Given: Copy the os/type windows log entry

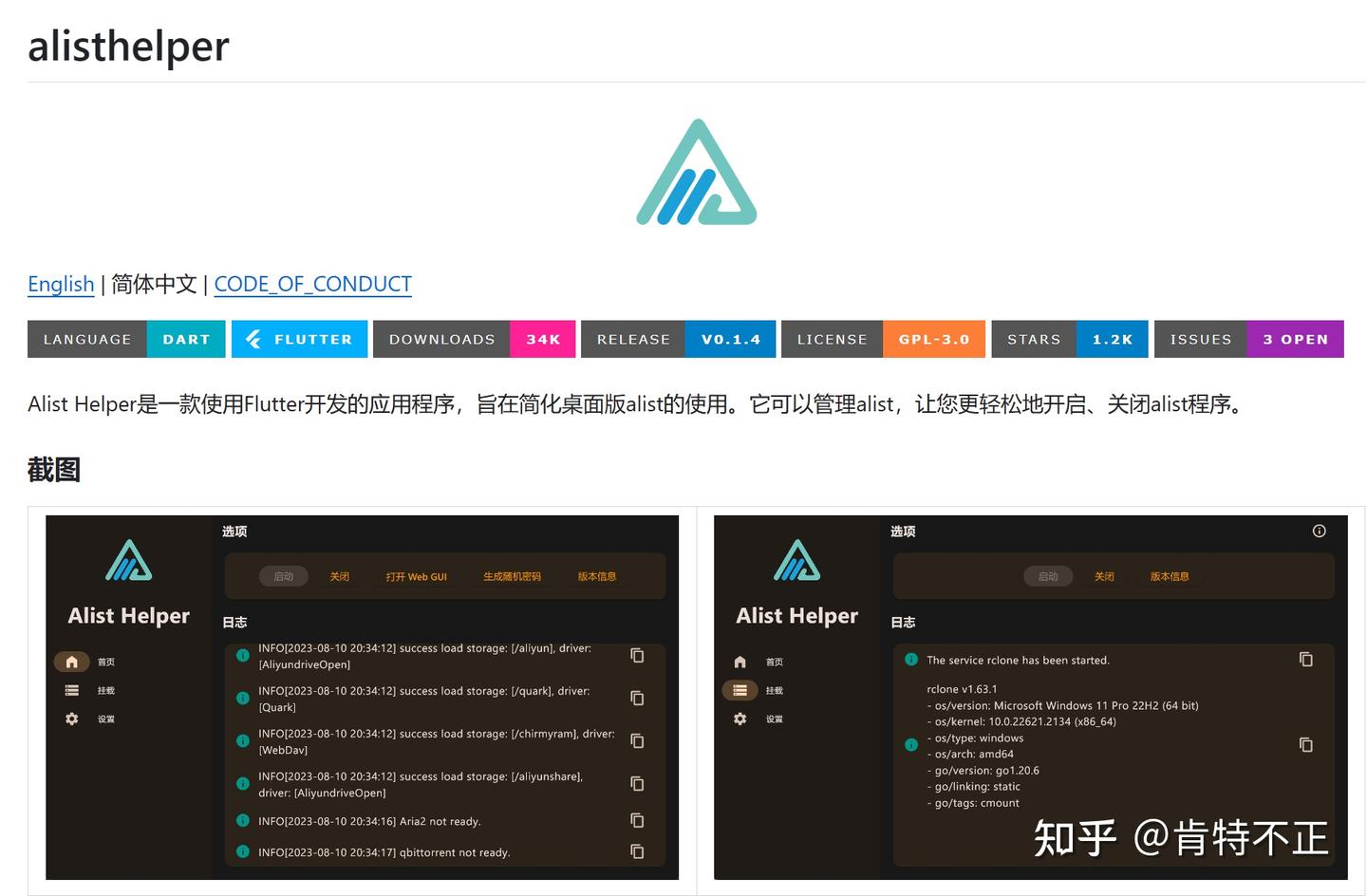Looking at the screenshot, I should click(1306, 744).
